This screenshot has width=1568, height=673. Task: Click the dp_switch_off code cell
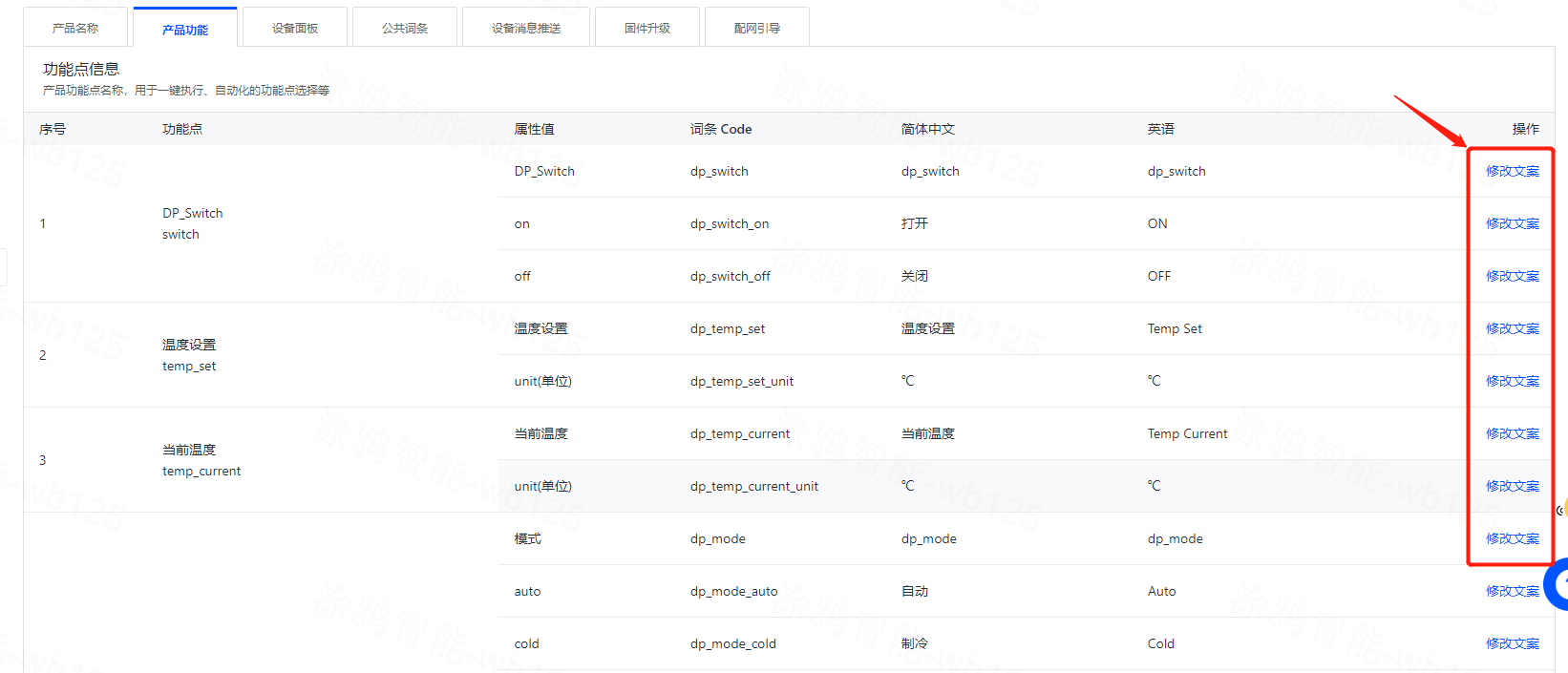(731, 276)
